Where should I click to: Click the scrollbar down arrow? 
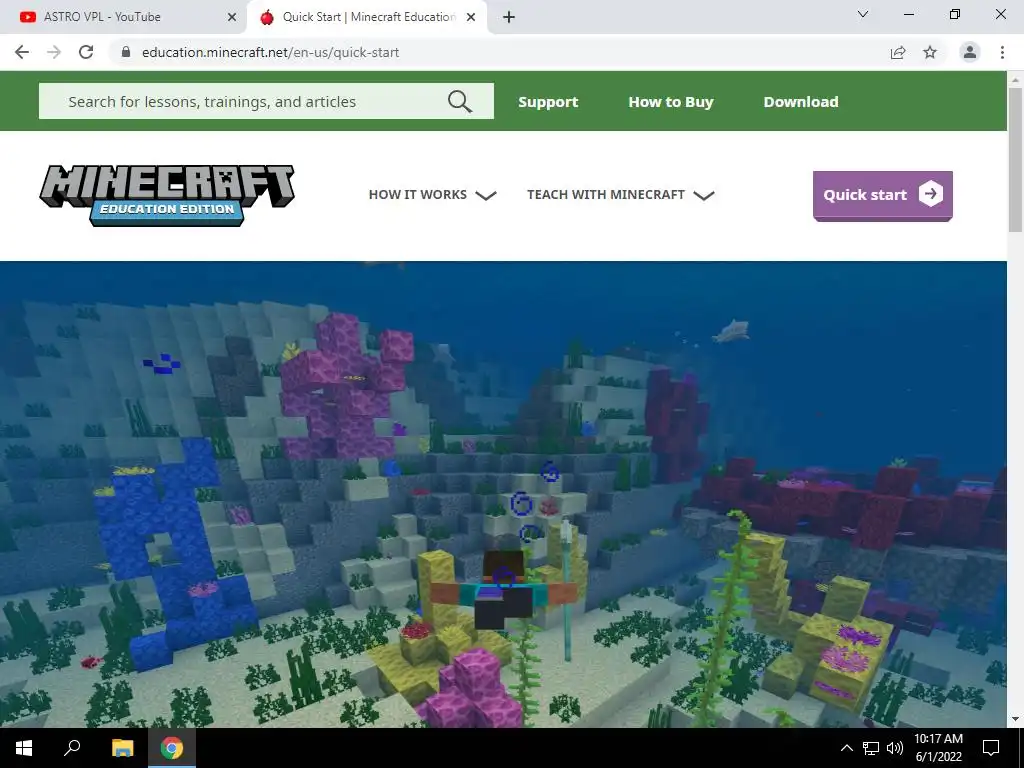(1015, 719)
